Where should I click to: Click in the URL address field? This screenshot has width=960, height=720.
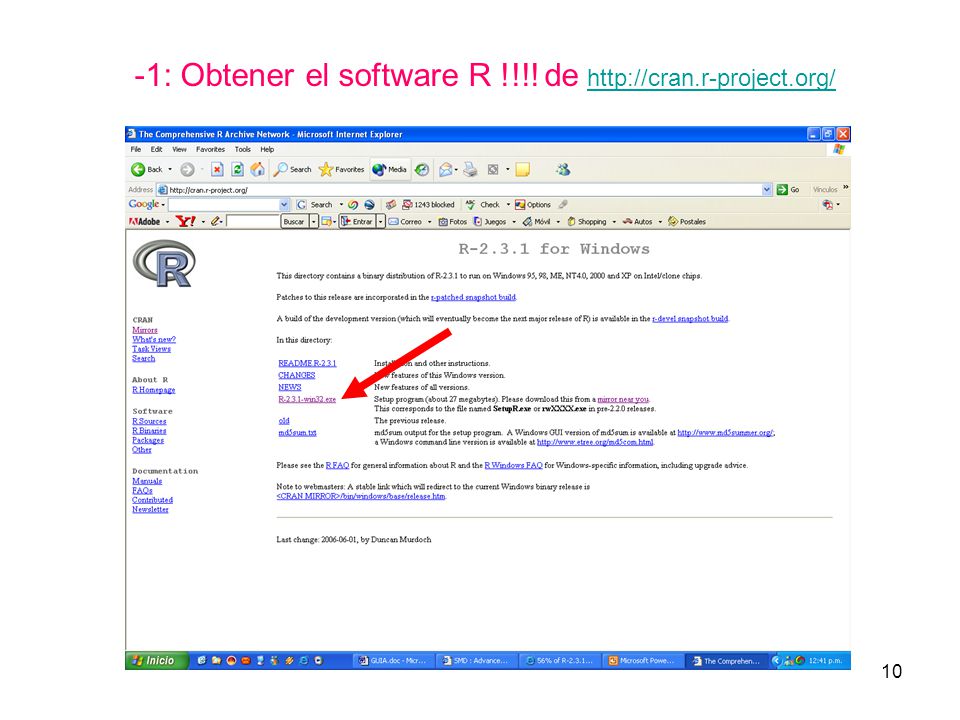pos(459,190)
